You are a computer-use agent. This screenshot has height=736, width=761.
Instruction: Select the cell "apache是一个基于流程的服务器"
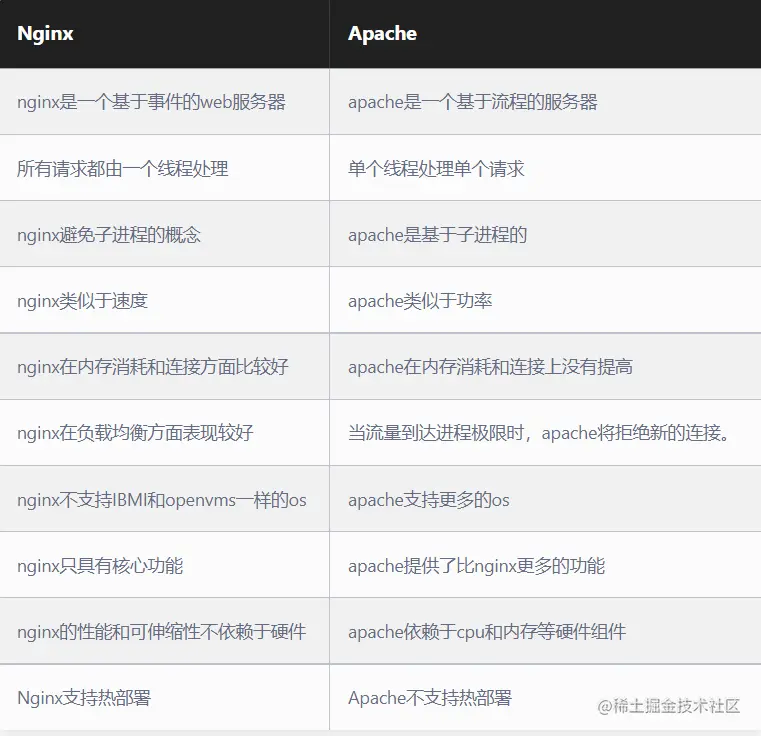click(x=545, y=101)
